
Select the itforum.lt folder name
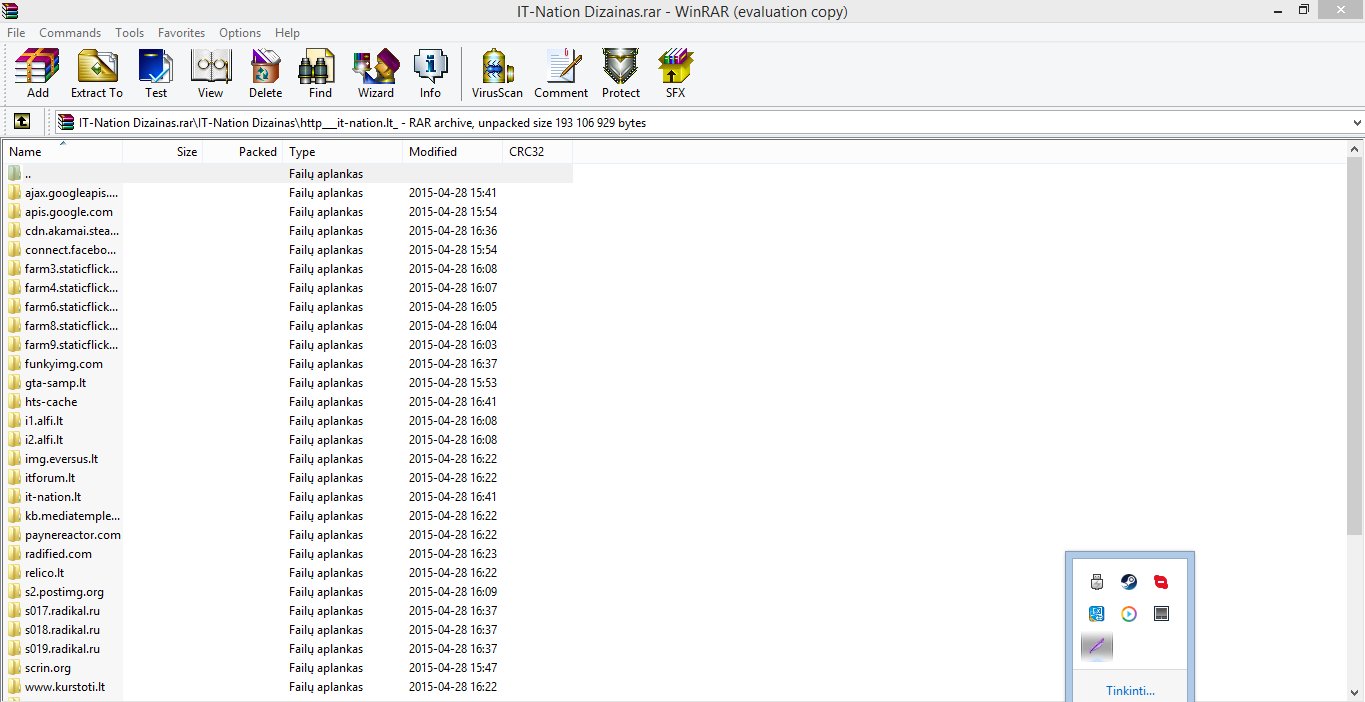(x=50, y=478)
